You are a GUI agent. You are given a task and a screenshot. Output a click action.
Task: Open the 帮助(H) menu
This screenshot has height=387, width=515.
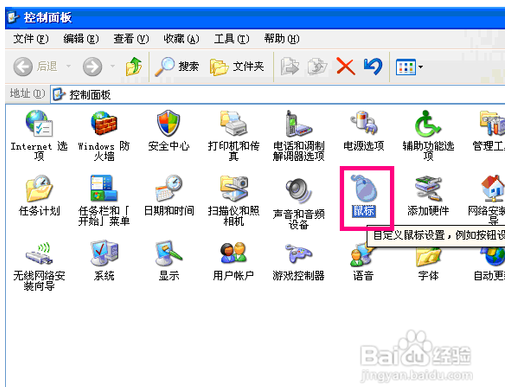point(282,39)
